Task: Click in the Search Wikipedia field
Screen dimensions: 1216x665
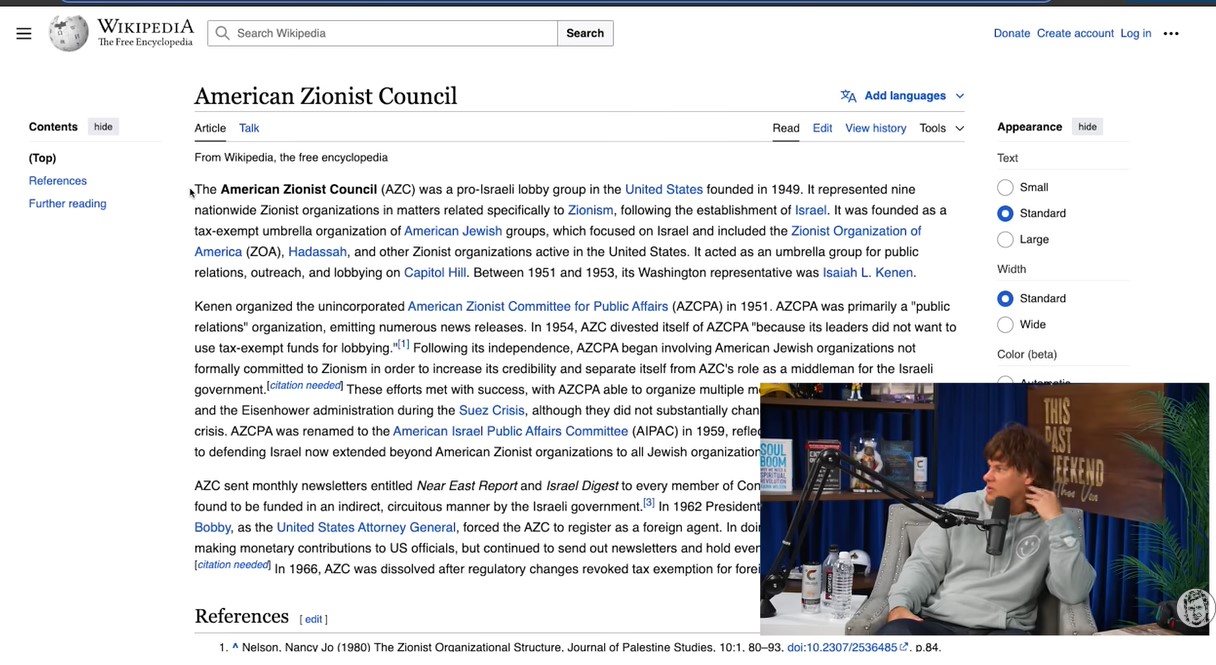Action: tap(390, 33)
